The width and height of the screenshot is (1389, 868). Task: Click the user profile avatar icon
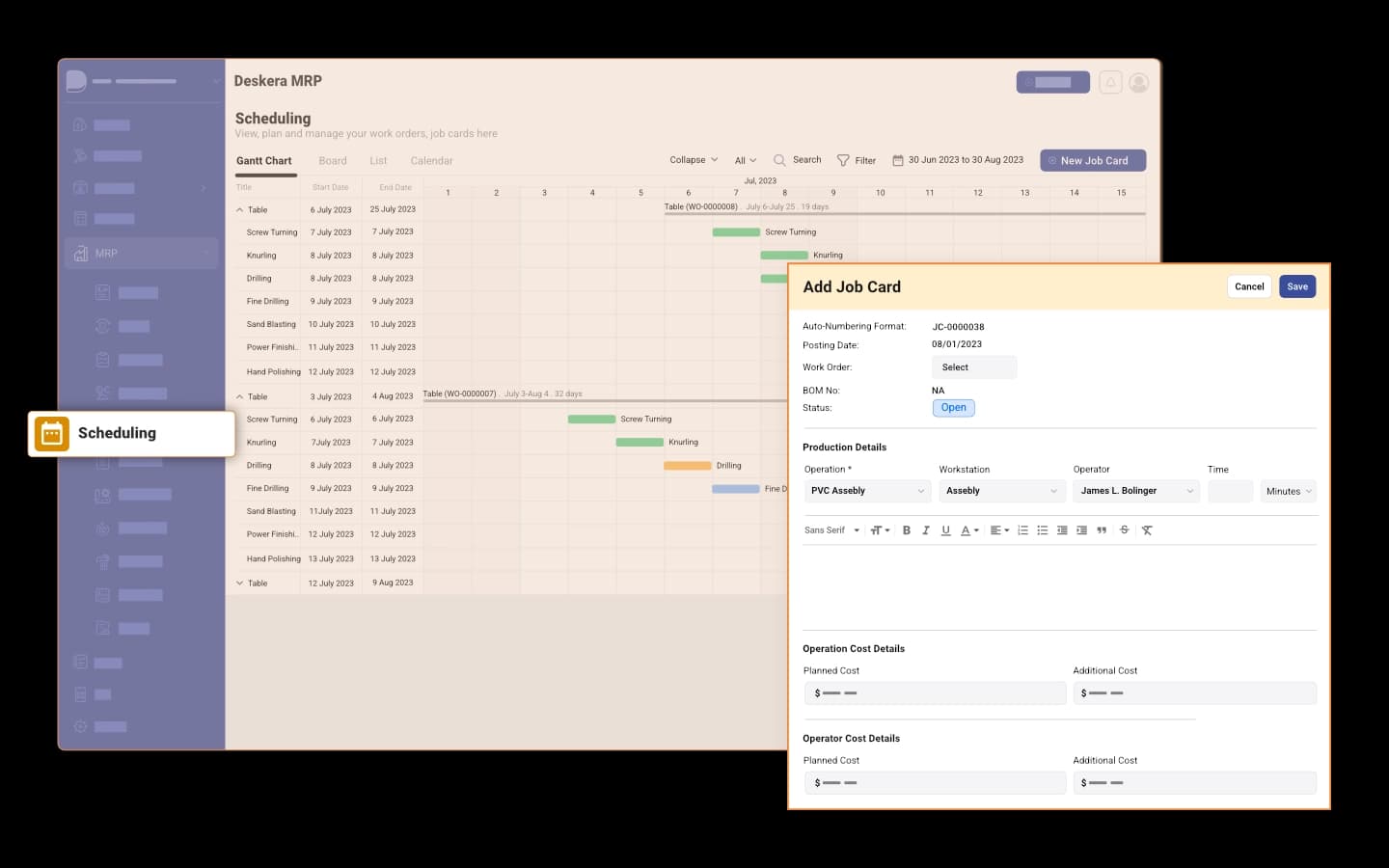click(x=1139, y=83)
